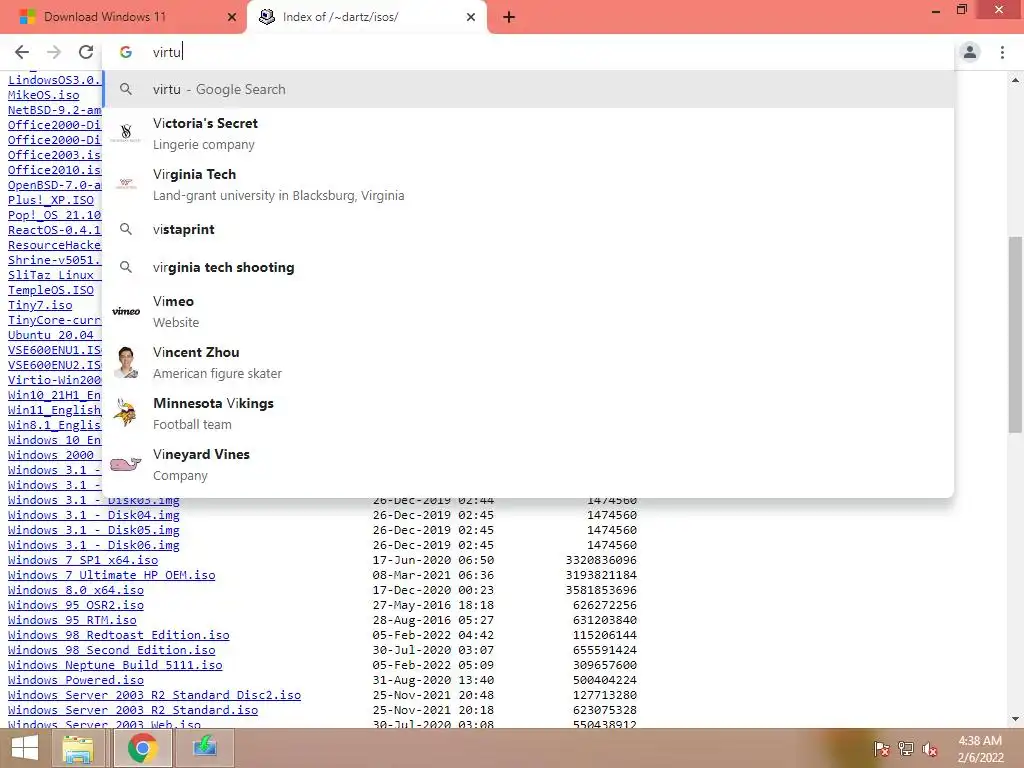Viewport: 1024px width, 768px height.
Task: Click the Vineyard Vines whale icon
Action: tap(125, 464)
